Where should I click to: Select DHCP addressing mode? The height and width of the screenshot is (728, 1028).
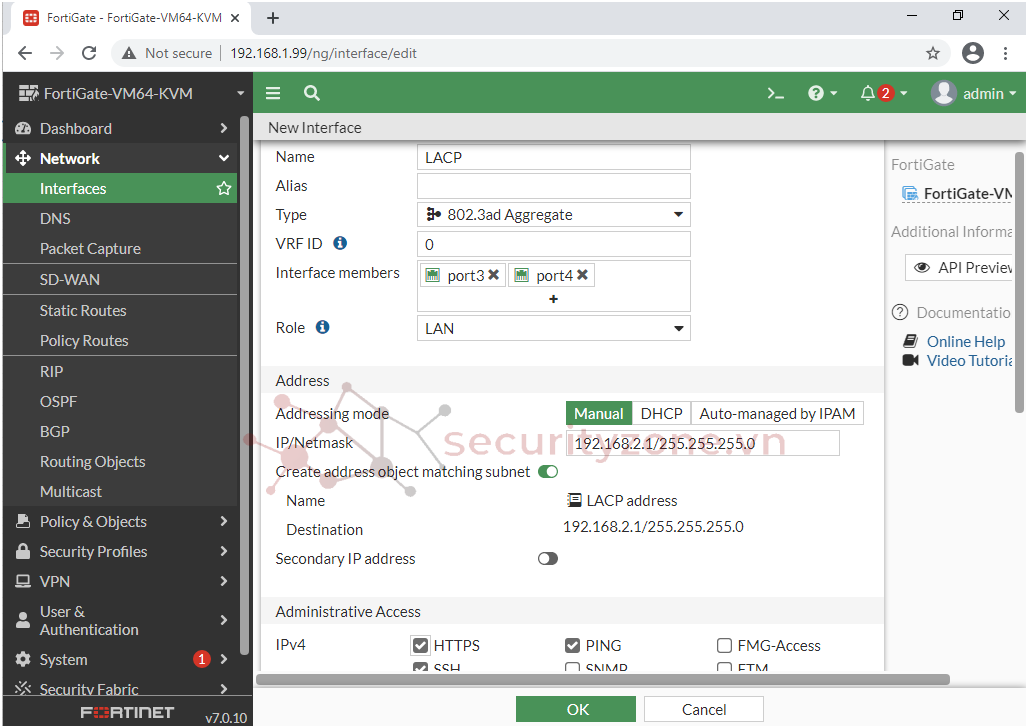661,414
